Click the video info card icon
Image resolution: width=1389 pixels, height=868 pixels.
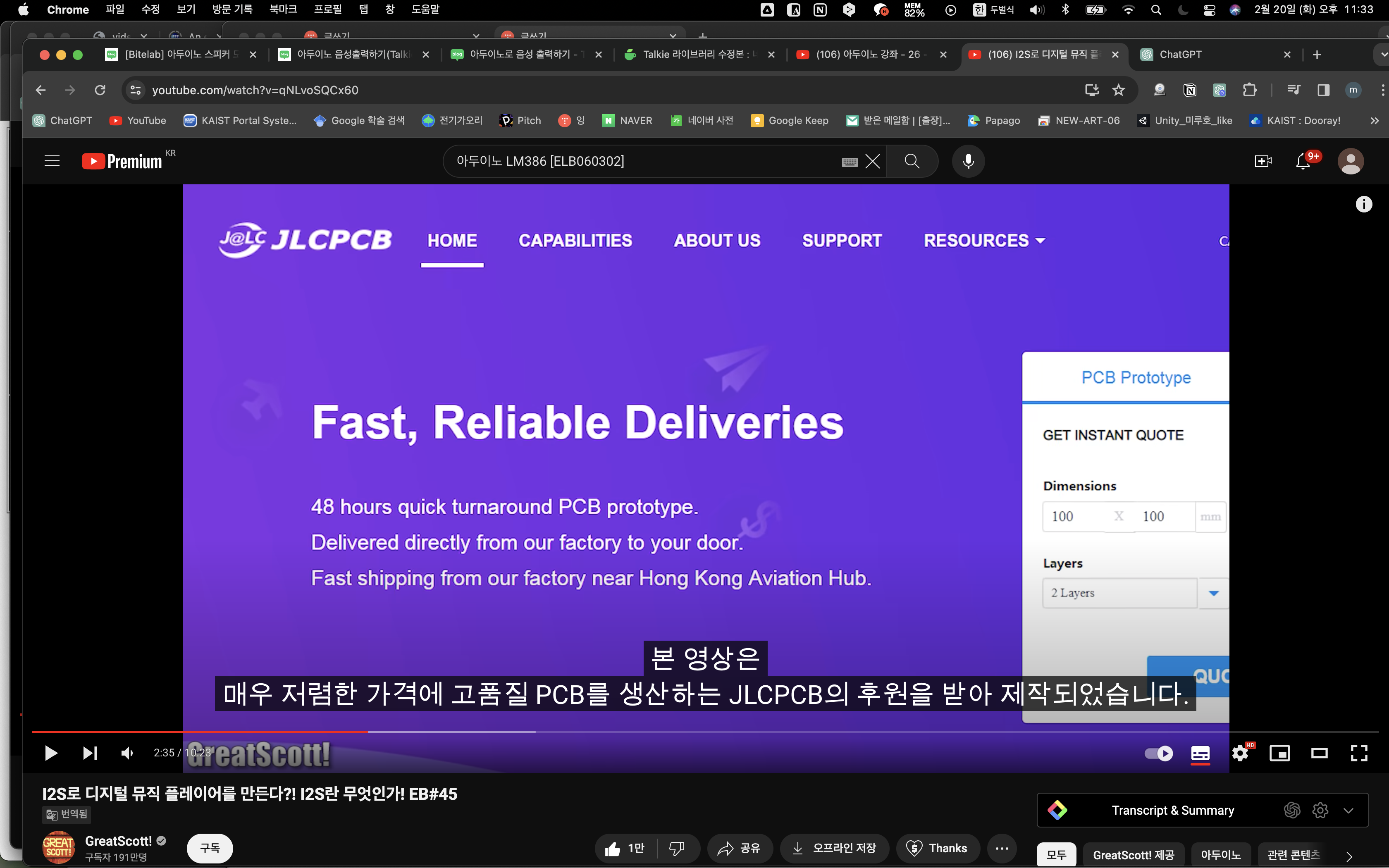tap(1364, 204)
